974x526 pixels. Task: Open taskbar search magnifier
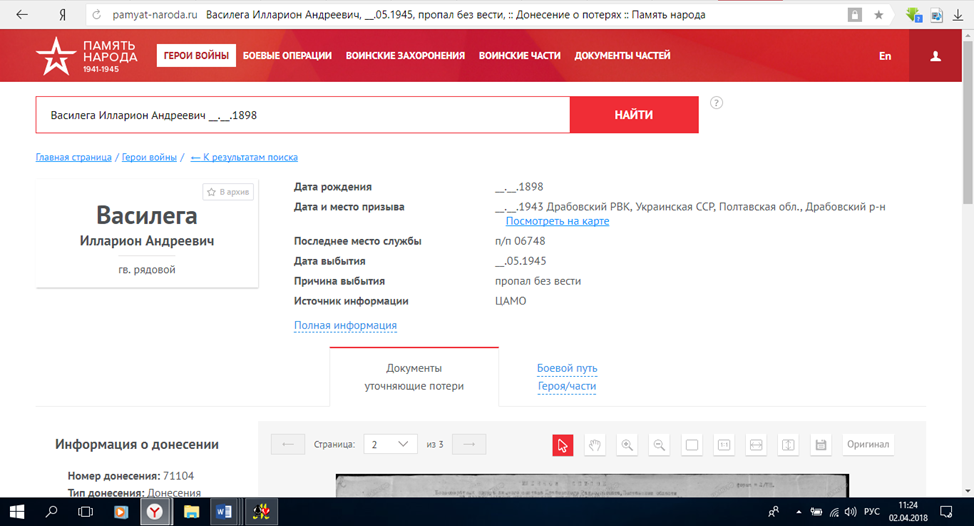[x=52, y=512]
